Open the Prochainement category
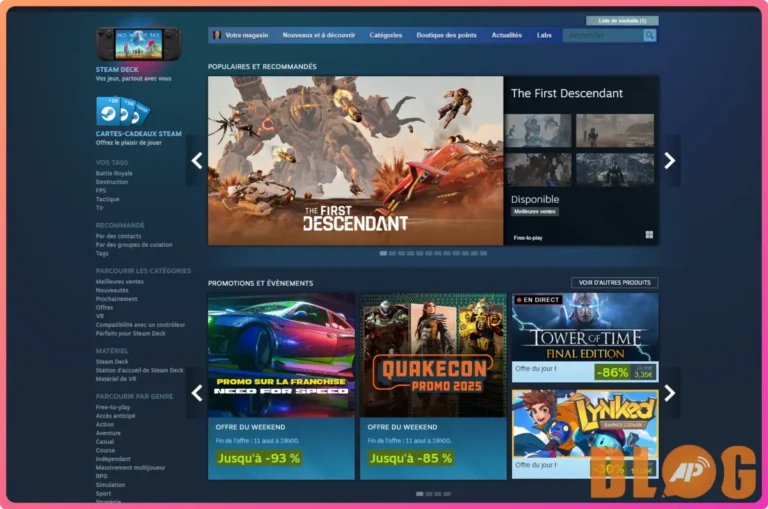 coord(117,299)
